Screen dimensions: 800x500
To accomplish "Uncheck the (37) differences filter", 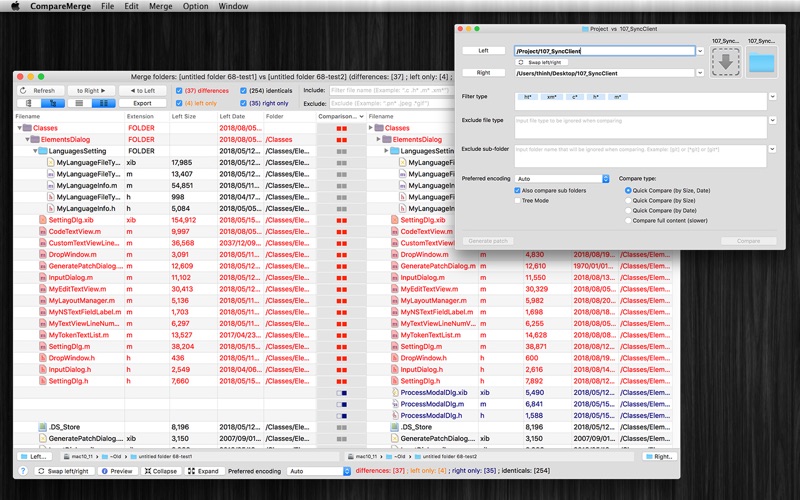I will coord(179,91).
